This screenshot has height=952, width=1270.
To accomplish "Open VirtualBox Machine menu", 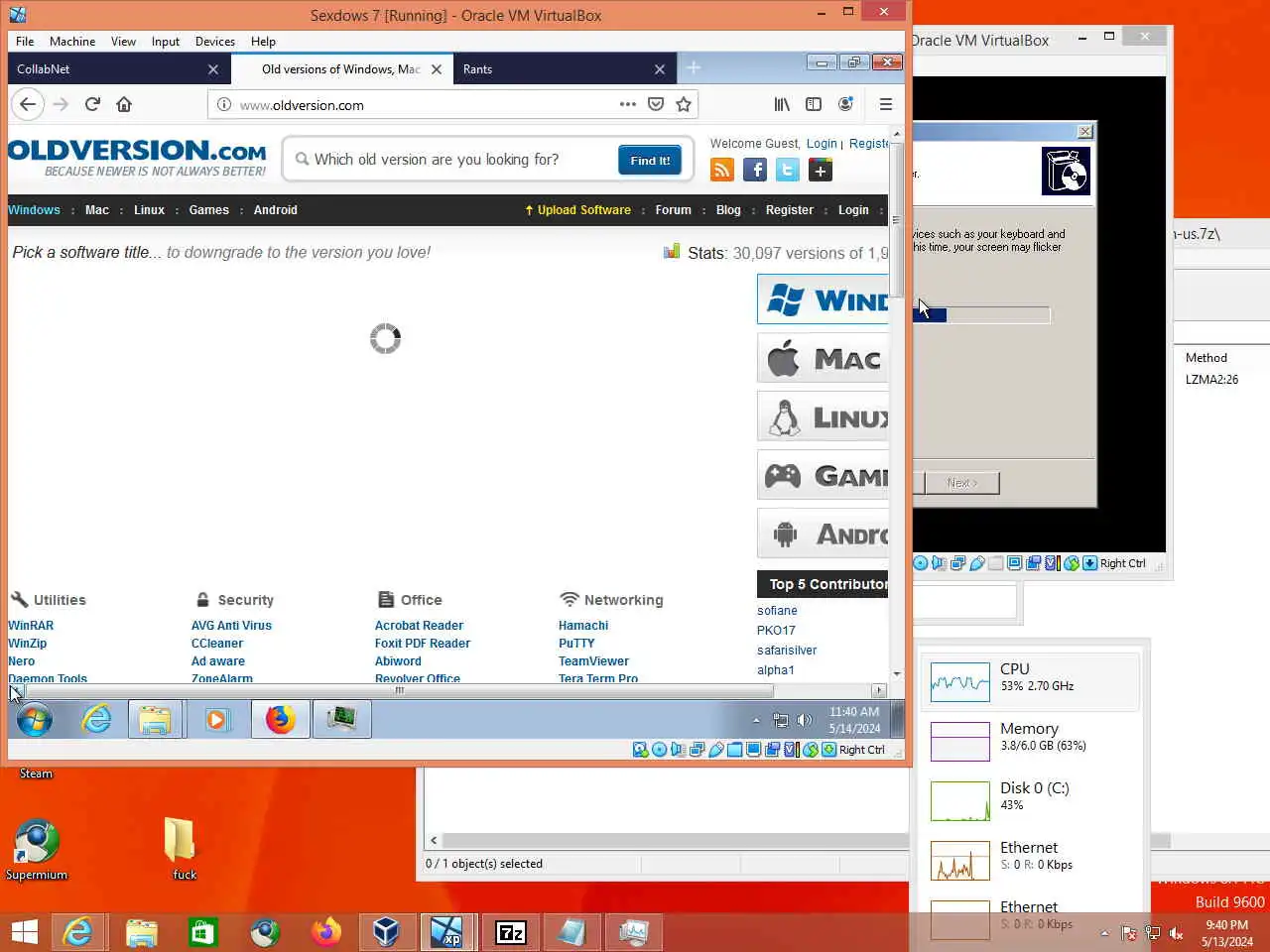I will [x=72, y=42].
